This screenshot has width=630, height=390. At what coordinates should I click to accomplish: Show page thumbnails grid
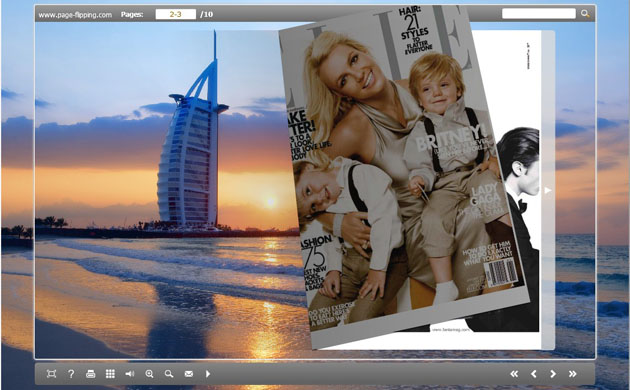110,374
